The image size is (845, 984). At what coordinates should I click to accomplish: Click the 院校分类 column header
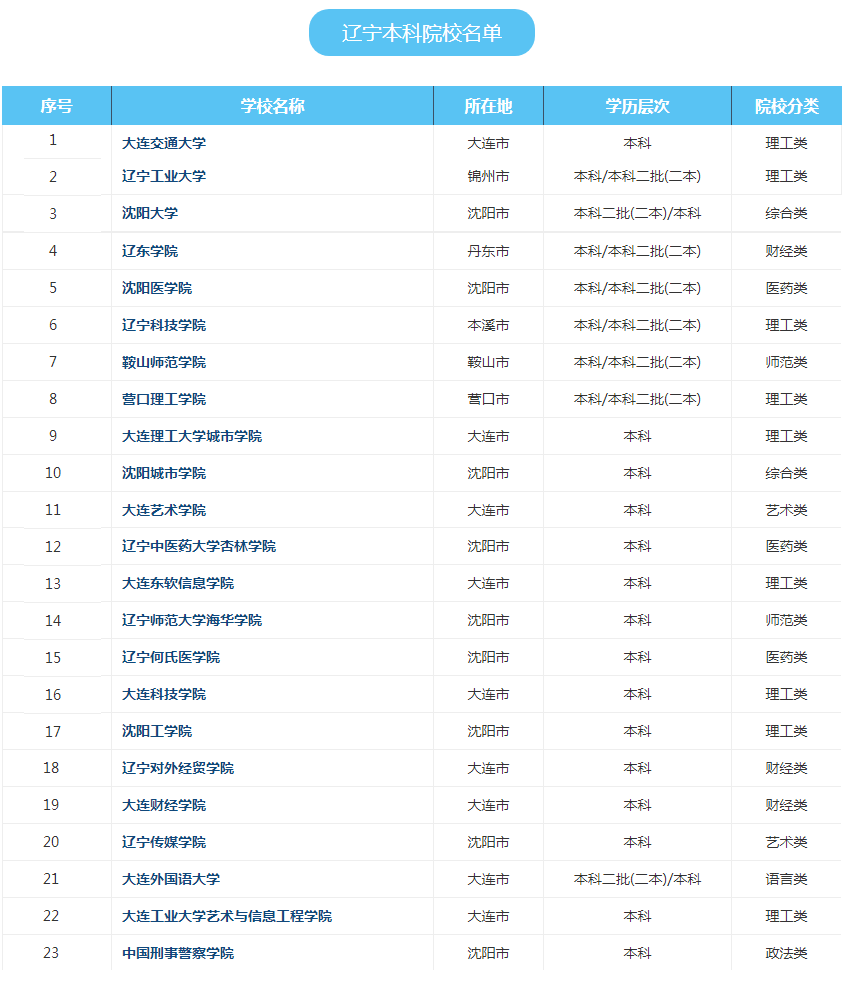787,105
